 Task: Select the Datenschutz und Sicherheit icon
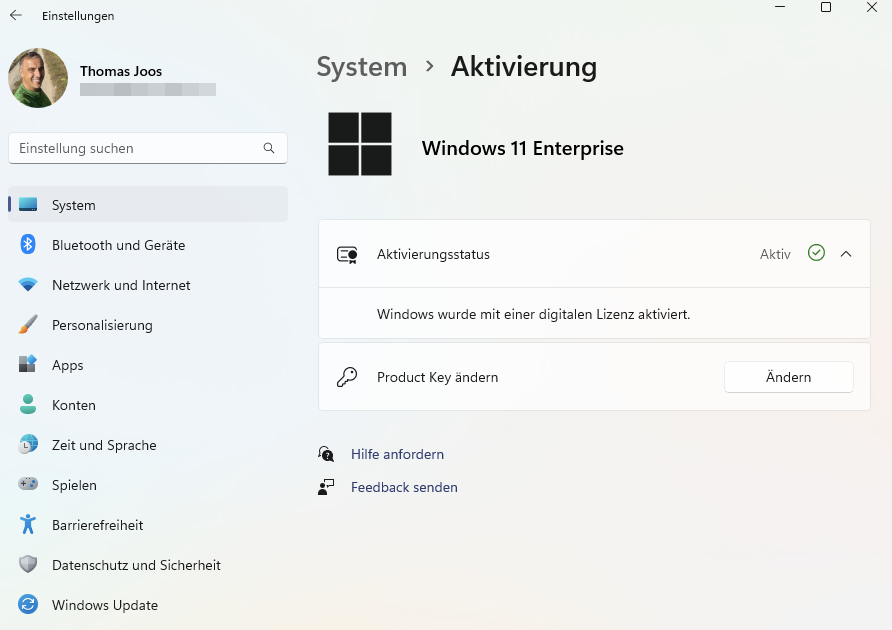(27, 565)
